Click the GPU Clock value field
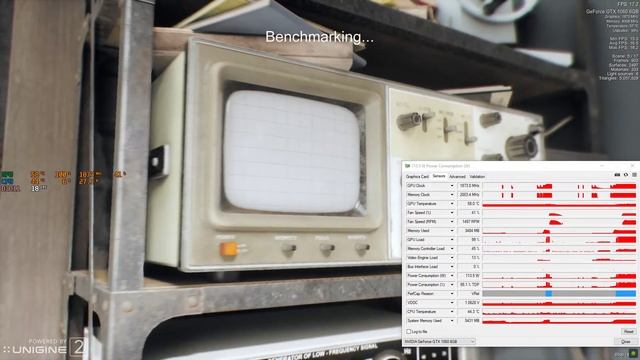640x360 pixels. 469,186
